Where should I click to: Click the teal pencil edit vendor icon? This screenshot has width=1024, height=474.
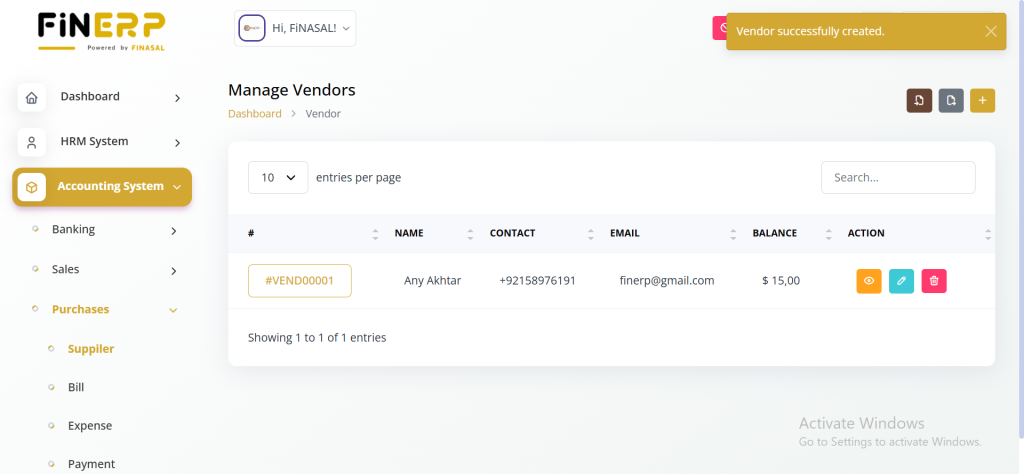tap(901, 281)
